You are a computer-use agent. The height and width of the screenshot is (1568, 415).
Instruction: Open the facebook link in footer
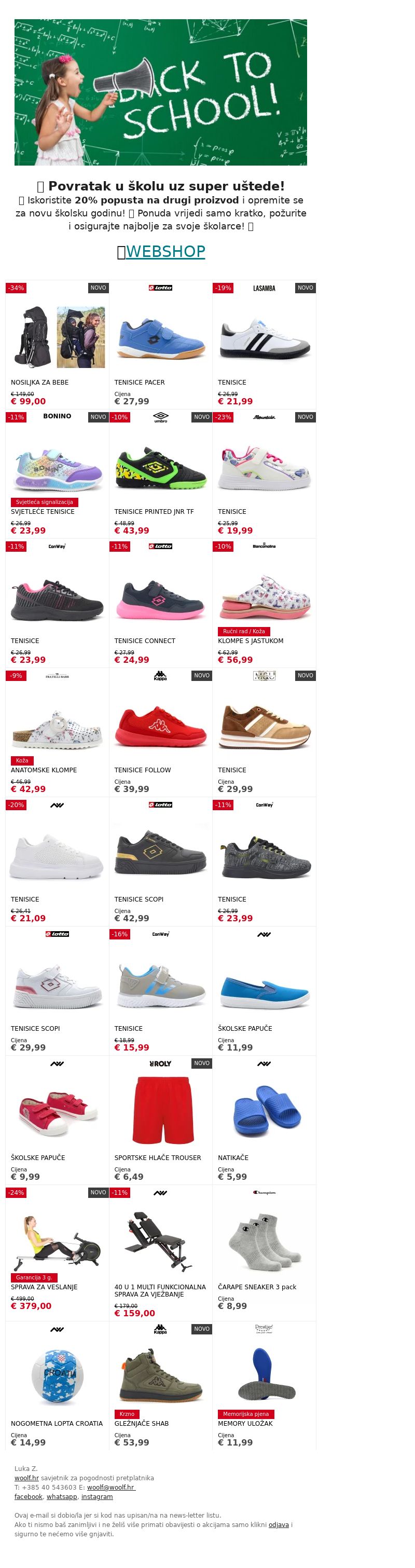pyautogui.click(x=29, y=1497)
